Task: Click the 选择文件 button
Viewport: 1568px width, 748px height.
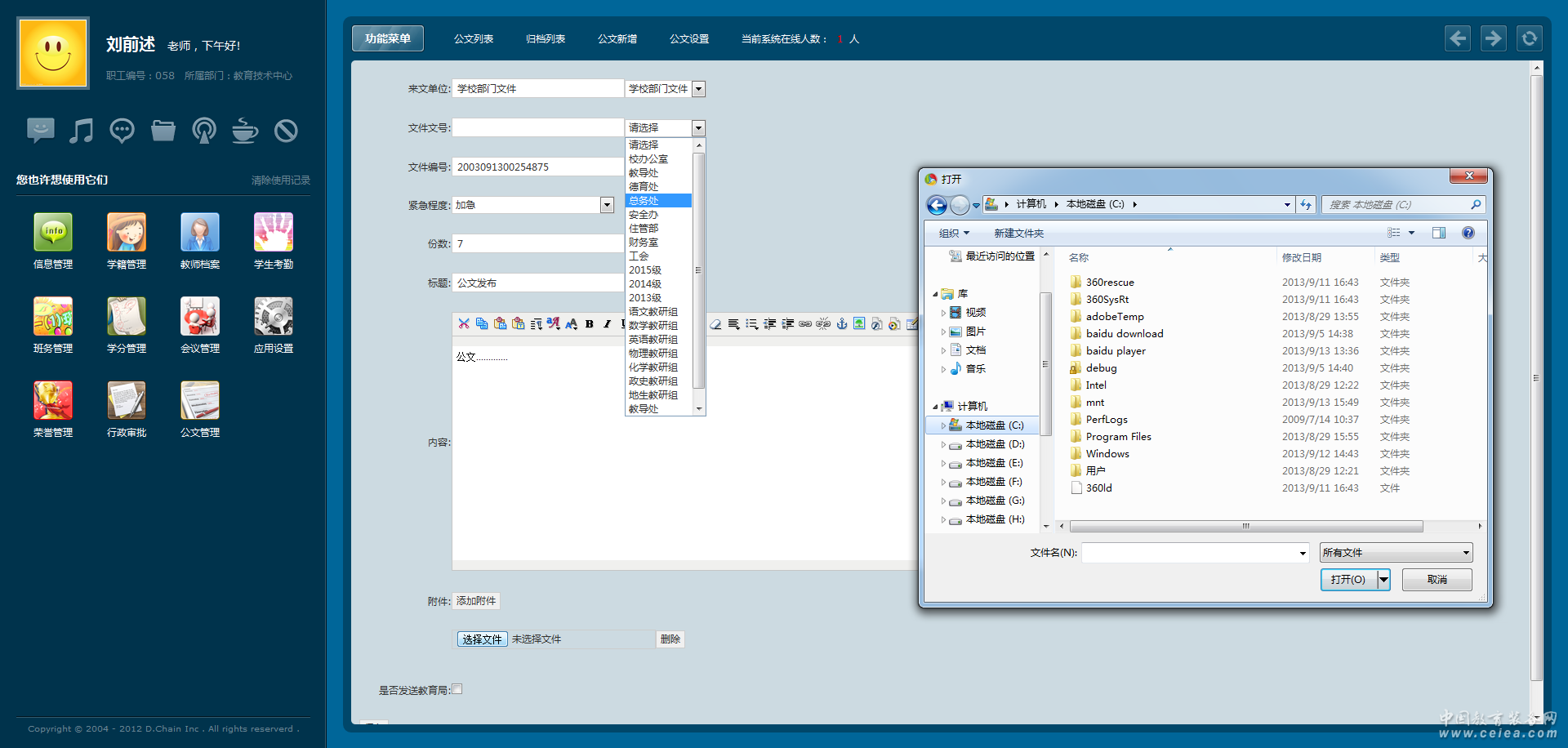Action: coord(482,639)
